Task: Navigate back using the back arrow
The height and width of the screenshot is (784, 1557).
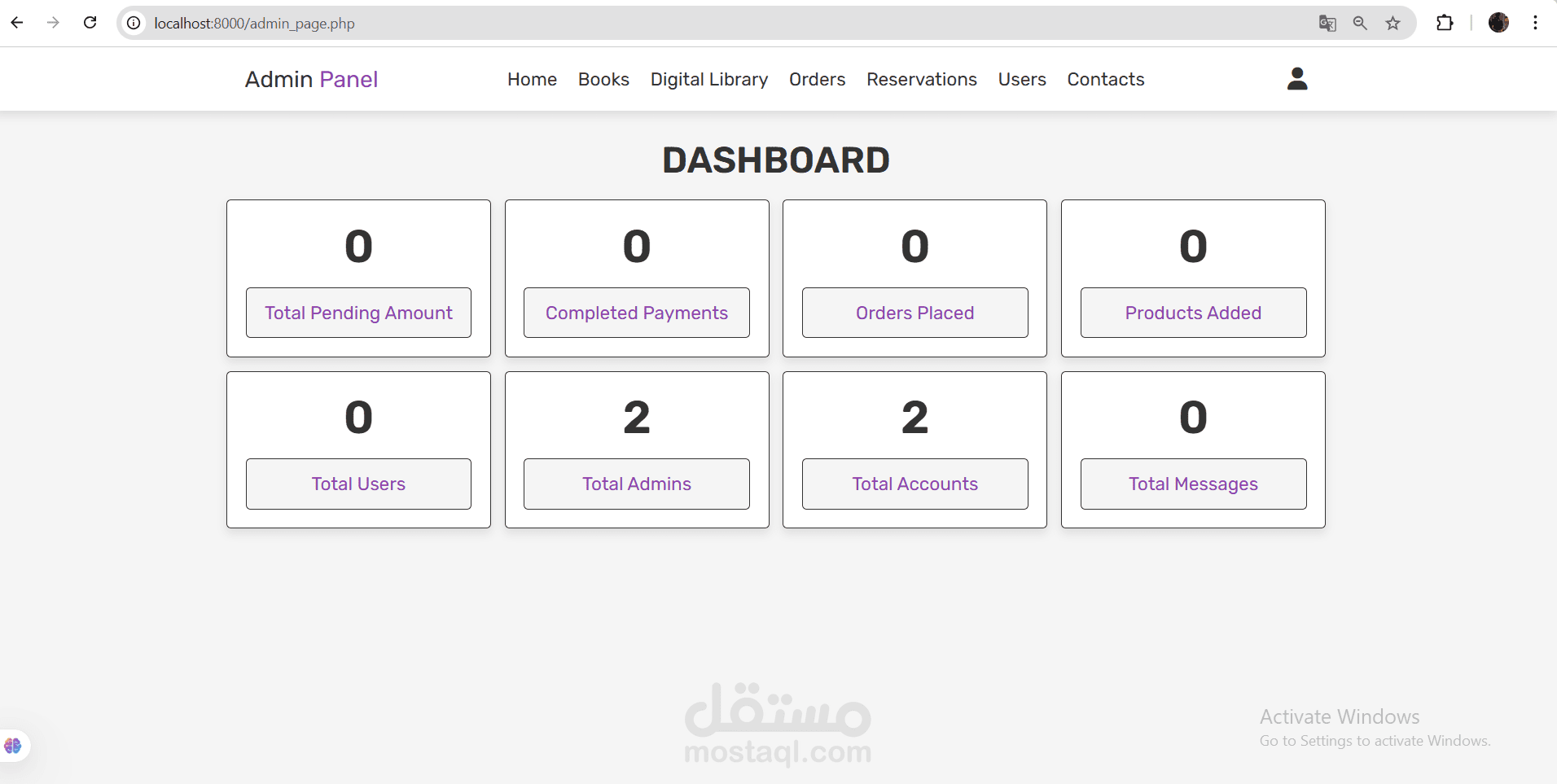Action: [x=17, y=23]
